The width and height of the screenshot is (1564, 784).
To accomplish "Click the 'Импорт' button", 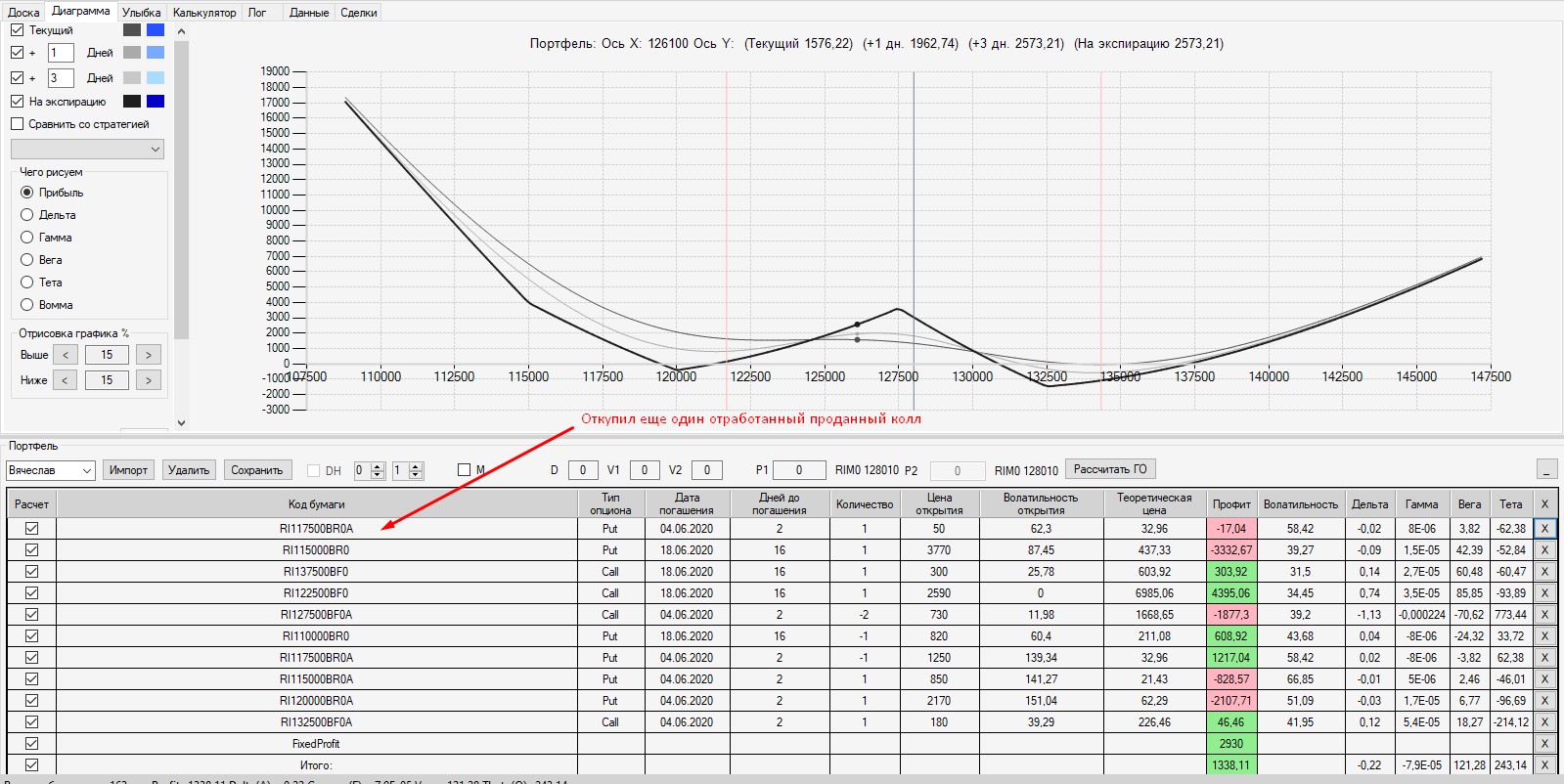I will click(x=128, y=470).
